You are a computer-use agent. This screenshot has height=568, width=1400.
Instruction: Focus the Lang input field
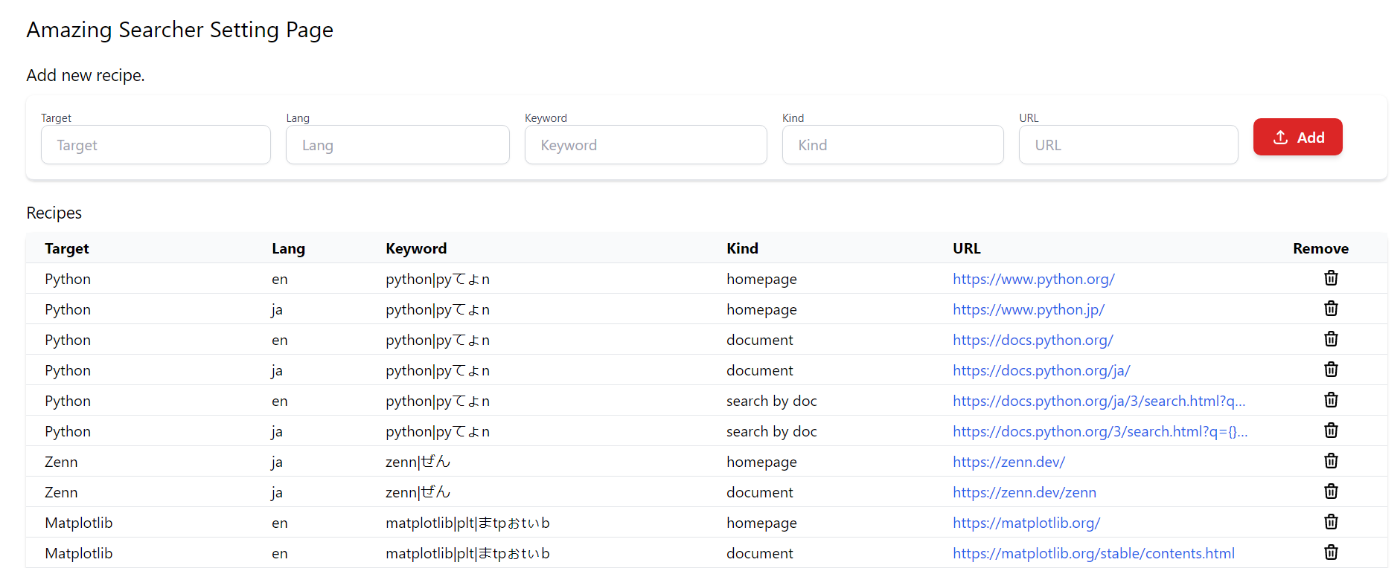398,145
